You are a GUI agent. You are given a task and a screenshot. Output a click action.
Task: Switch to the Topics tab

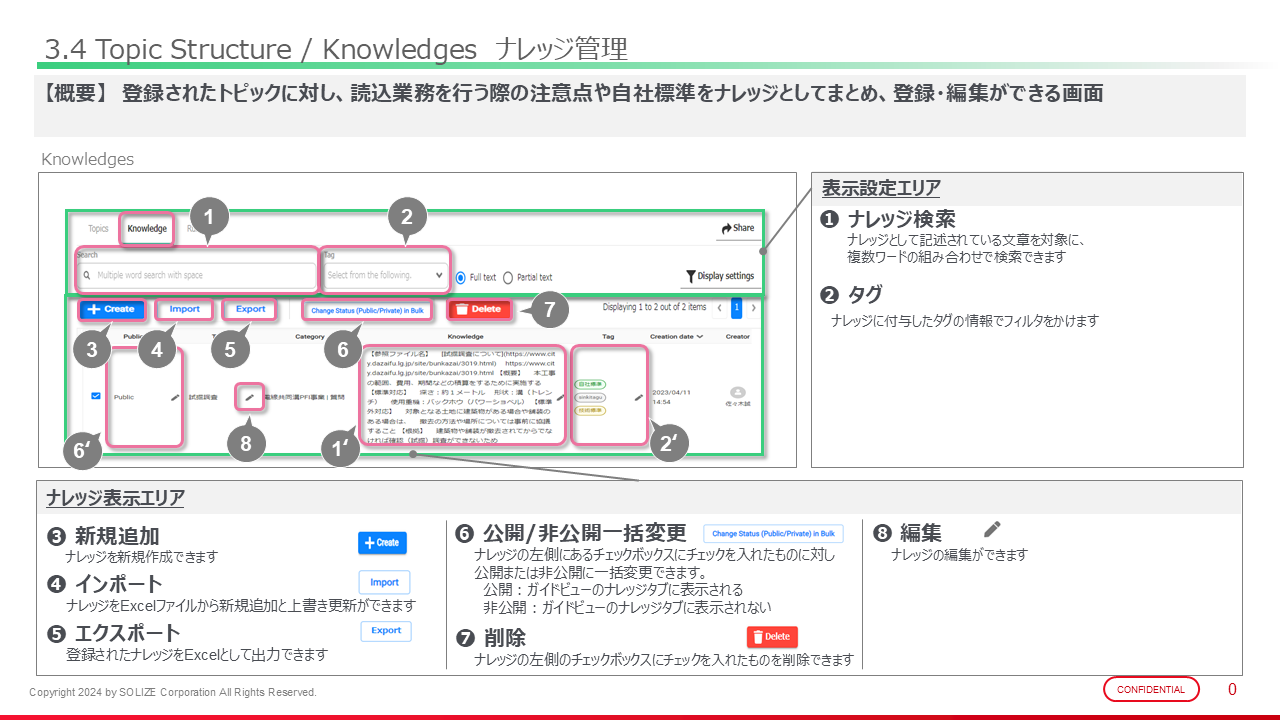point(98,229)
